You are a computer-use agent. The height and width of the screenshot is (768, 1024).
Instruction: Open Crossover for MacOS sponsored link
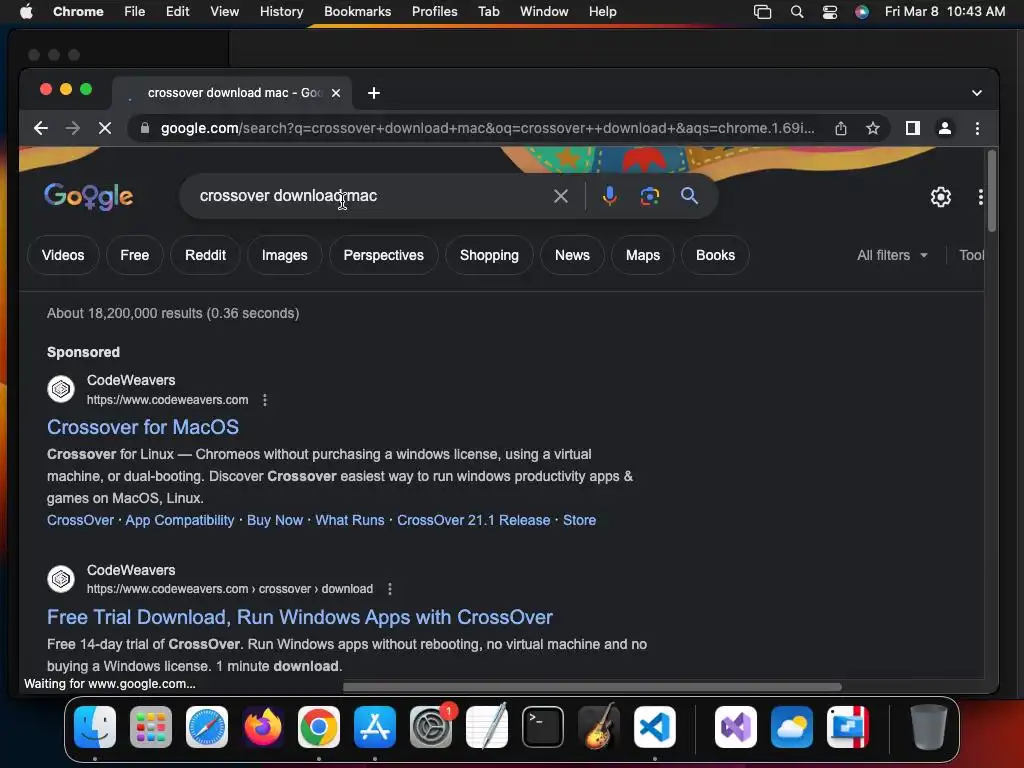(143, 427)
